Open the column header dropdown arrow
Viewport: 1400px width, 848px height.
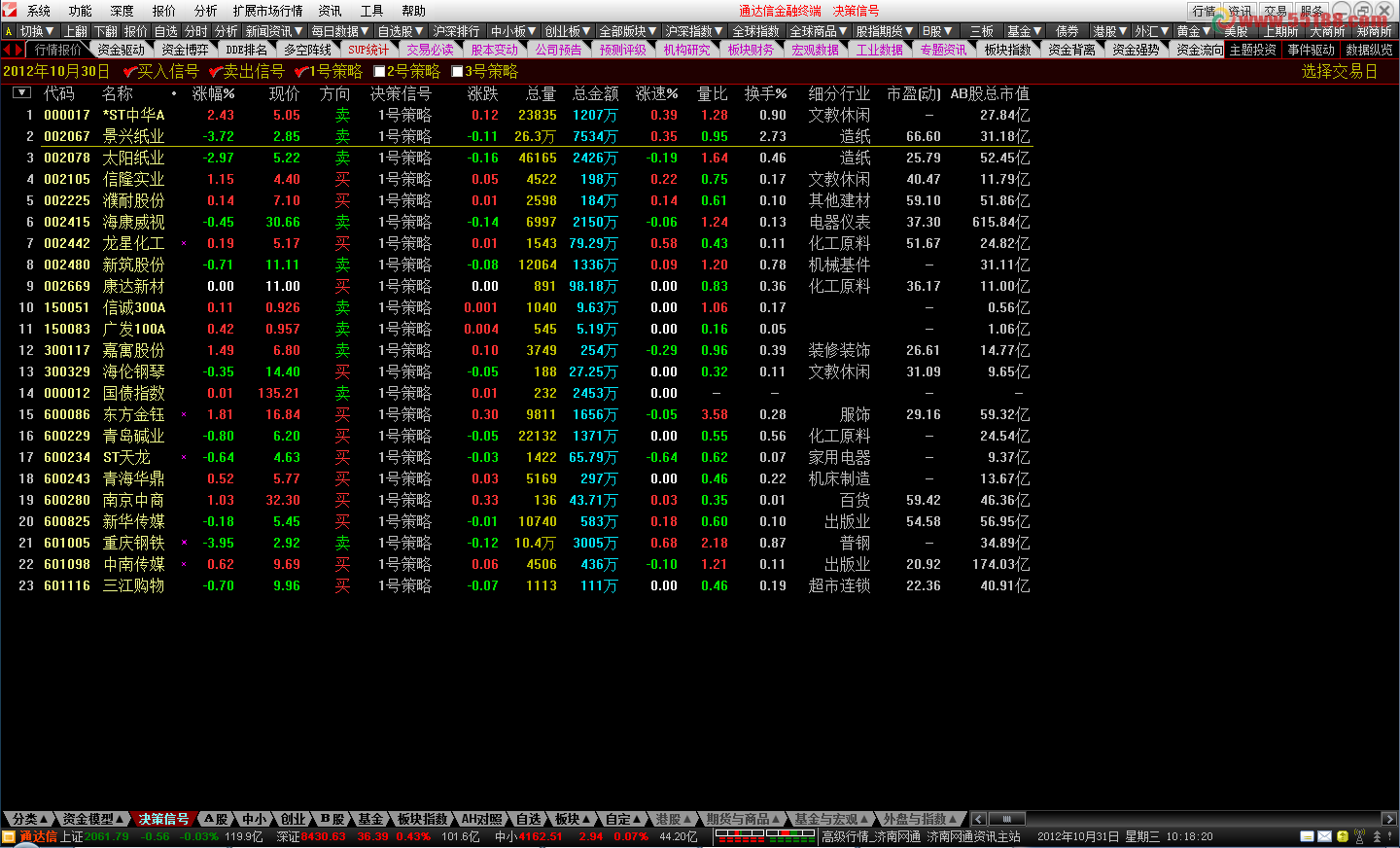pos(21,93)
